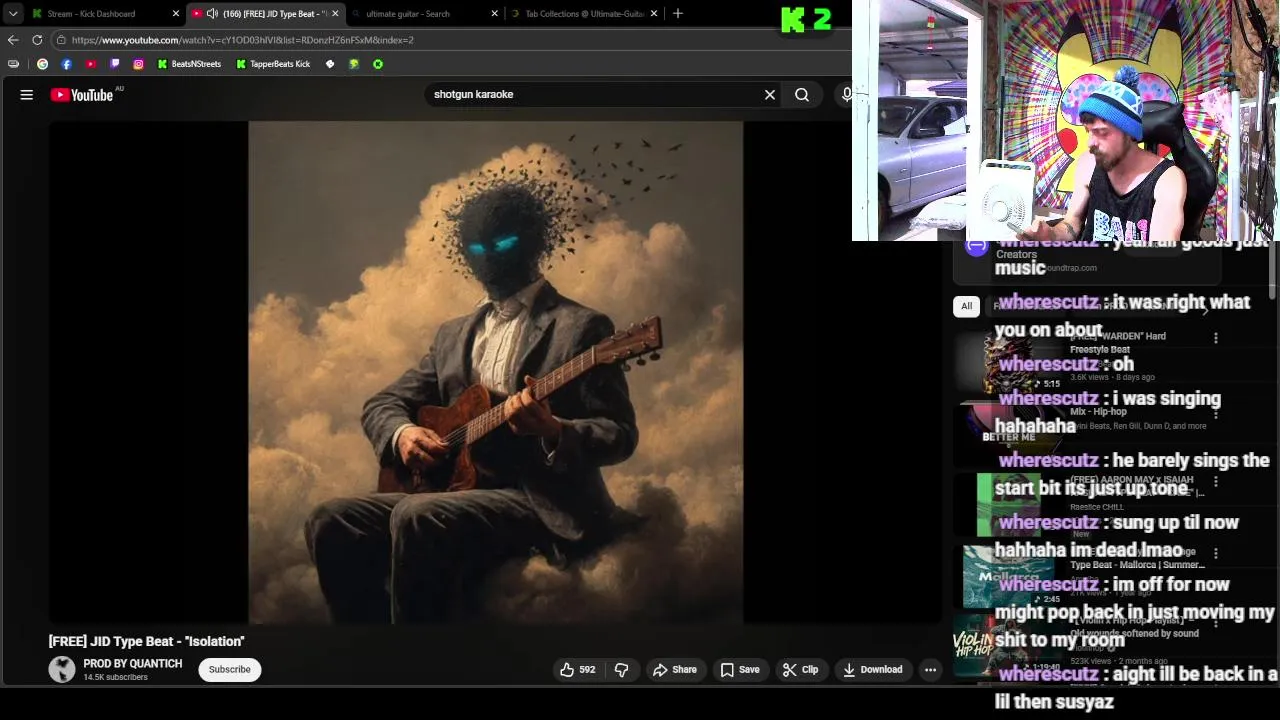Open the Google bookmark
Image resolution: width=1280 pixels, height=720 pixels.
point(42,64)
